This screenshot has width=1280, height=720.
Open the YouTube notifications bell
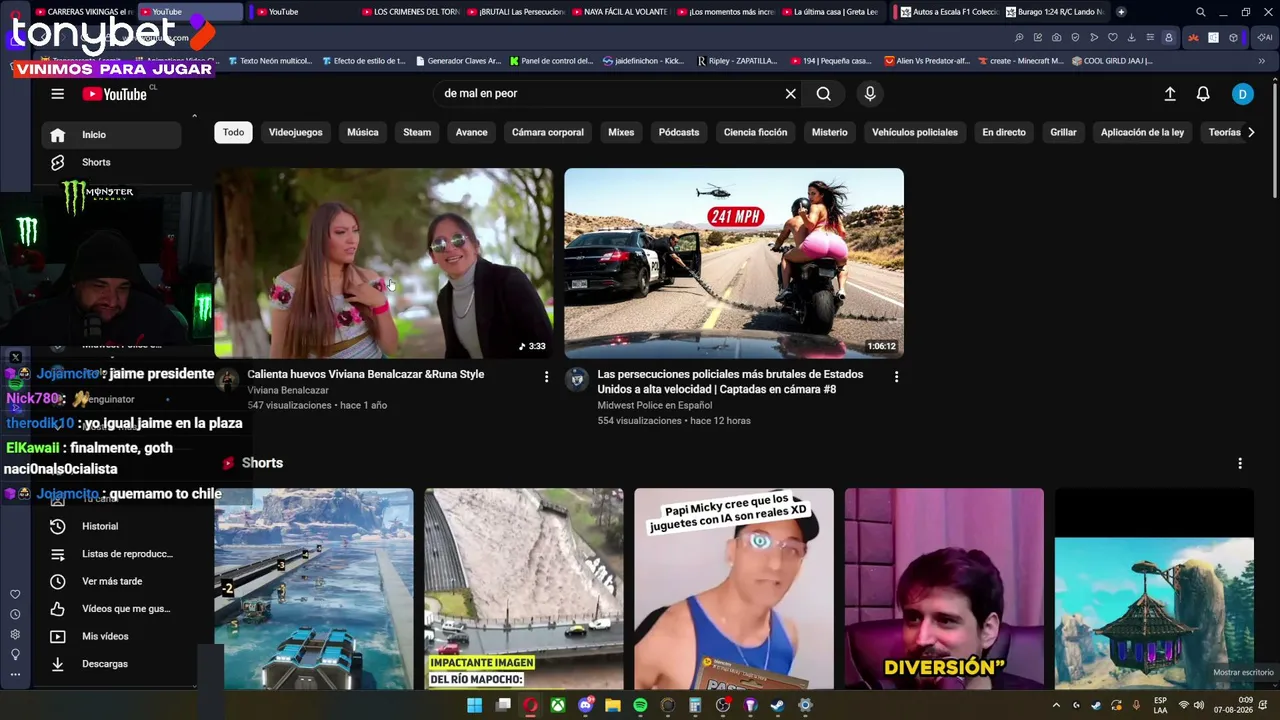tap(1203, 94)
